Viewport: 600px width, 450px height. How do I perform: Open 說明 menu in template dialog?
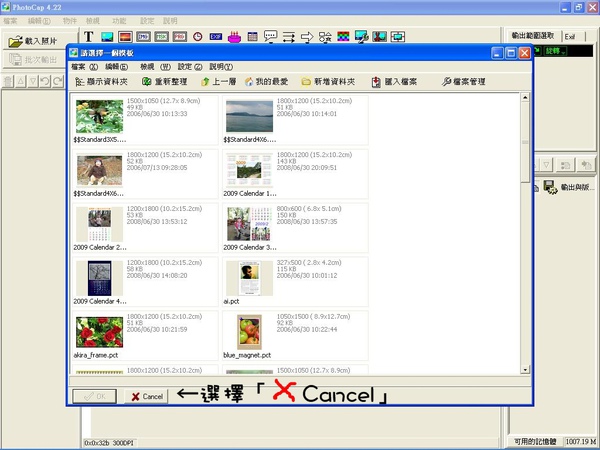pyautogui.click(x=221, y=67)
